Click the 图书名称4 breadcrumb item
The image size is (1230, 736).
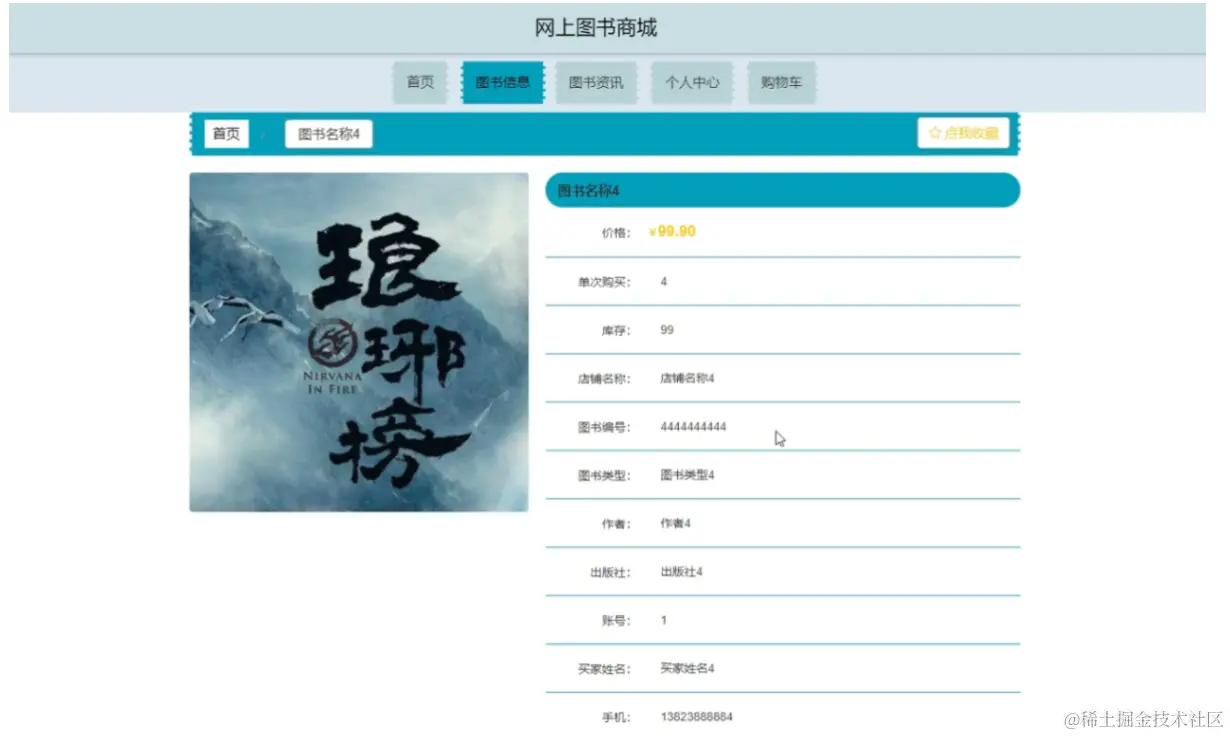[329, 134]
